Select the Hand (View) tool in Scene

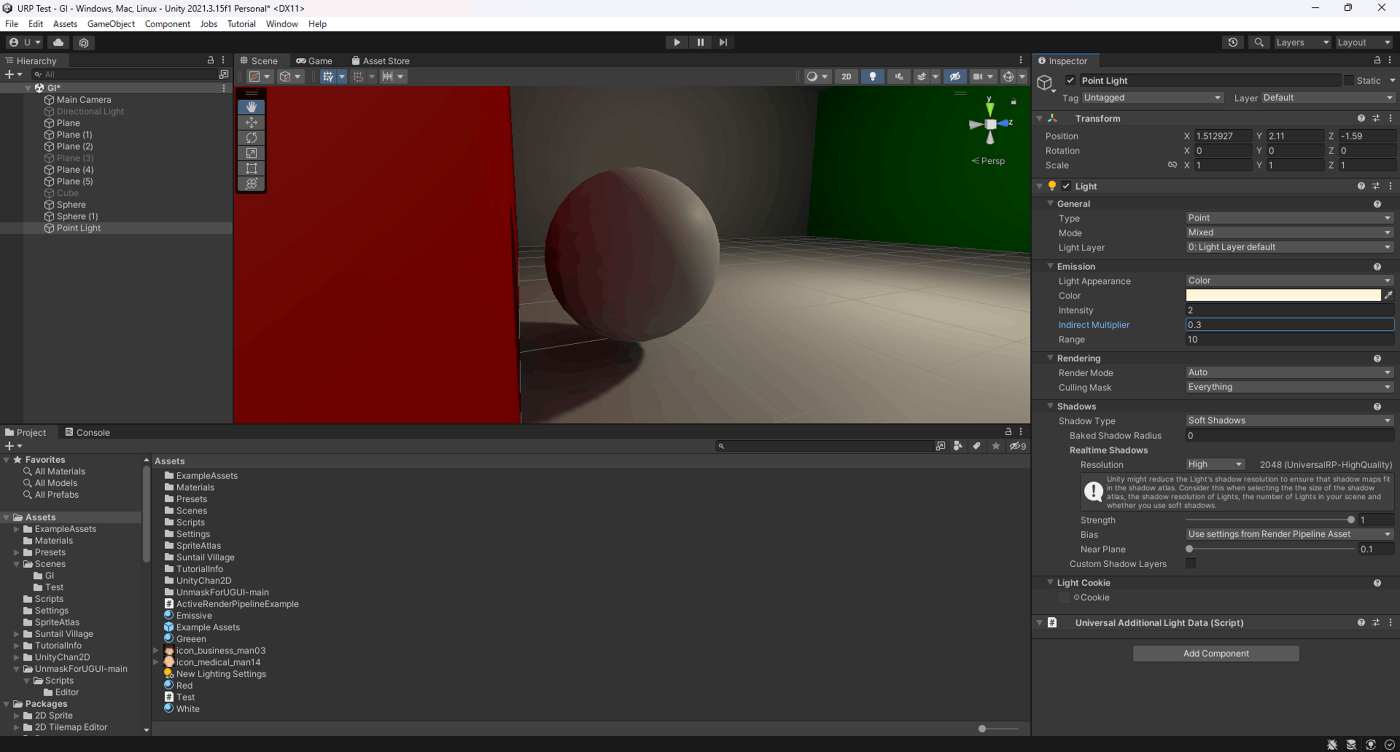point(252,107)
